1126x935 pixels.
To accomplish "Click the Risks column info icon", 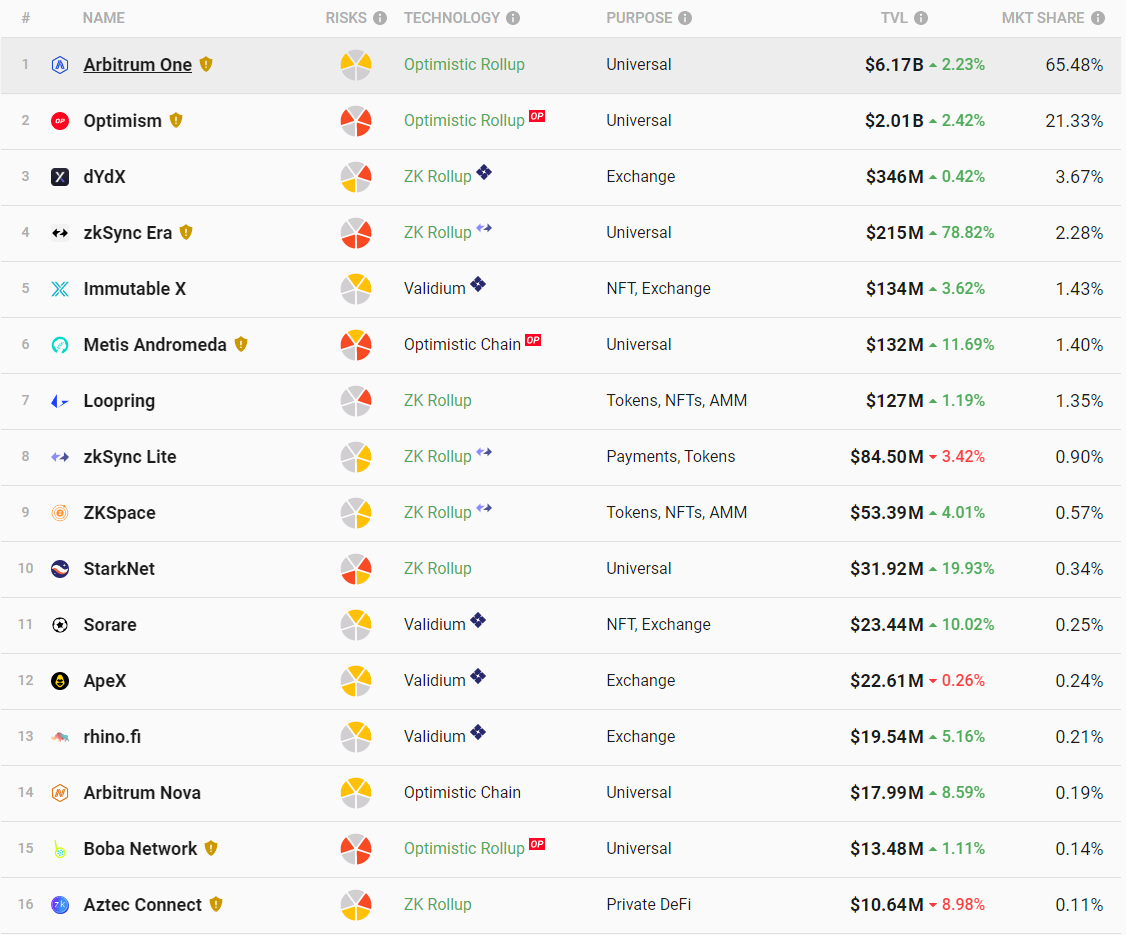I will click(380, 18).
